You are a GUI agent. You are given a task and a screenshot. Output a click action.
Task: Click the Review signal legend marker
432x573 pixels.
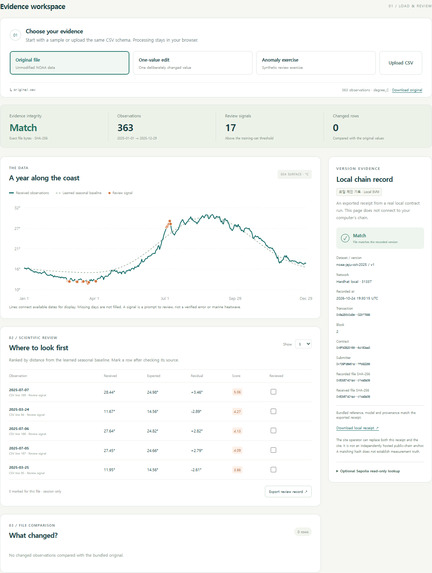pyautogui.click(x=109, y=193)
